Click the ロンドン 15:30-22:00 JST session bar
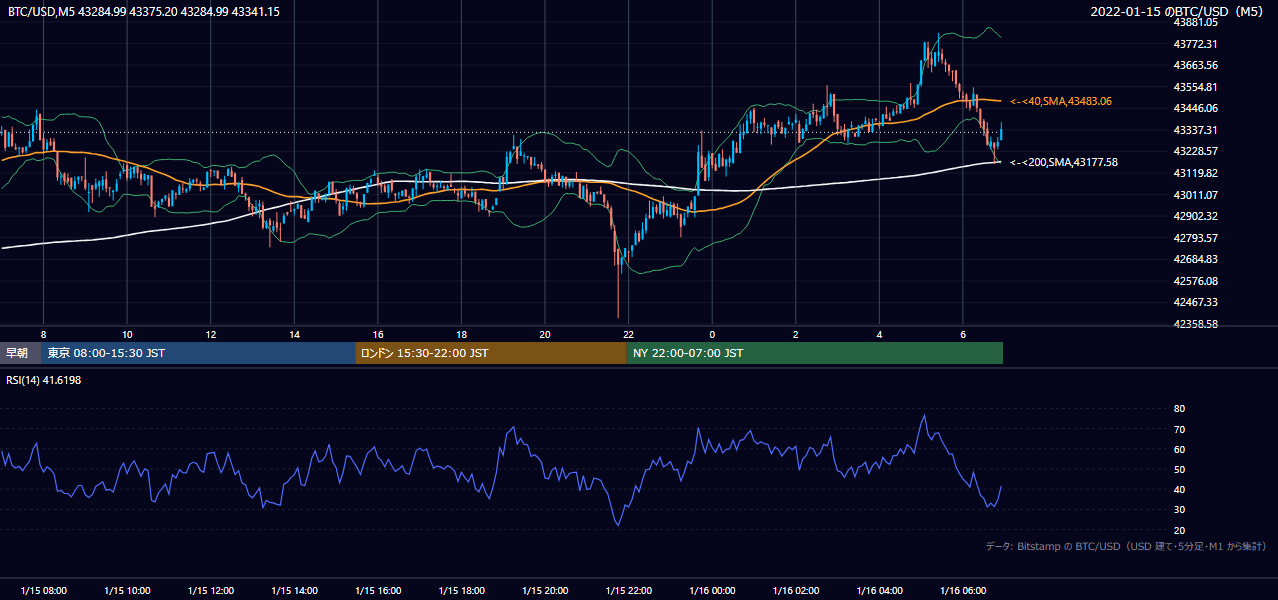The height and width of the screenshot is (600, 1278). [x=491, y=353]
